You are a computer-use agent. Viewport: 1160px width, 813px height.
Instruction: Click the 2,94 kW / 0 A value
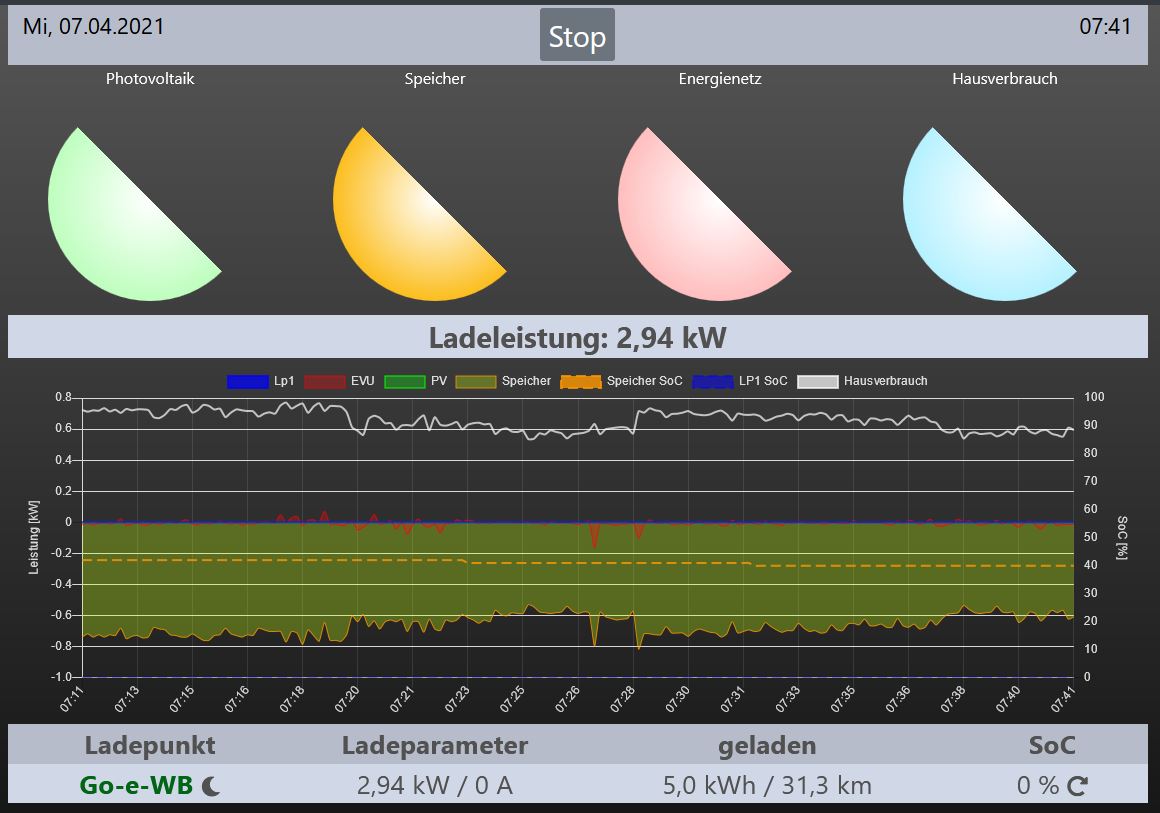434,786
